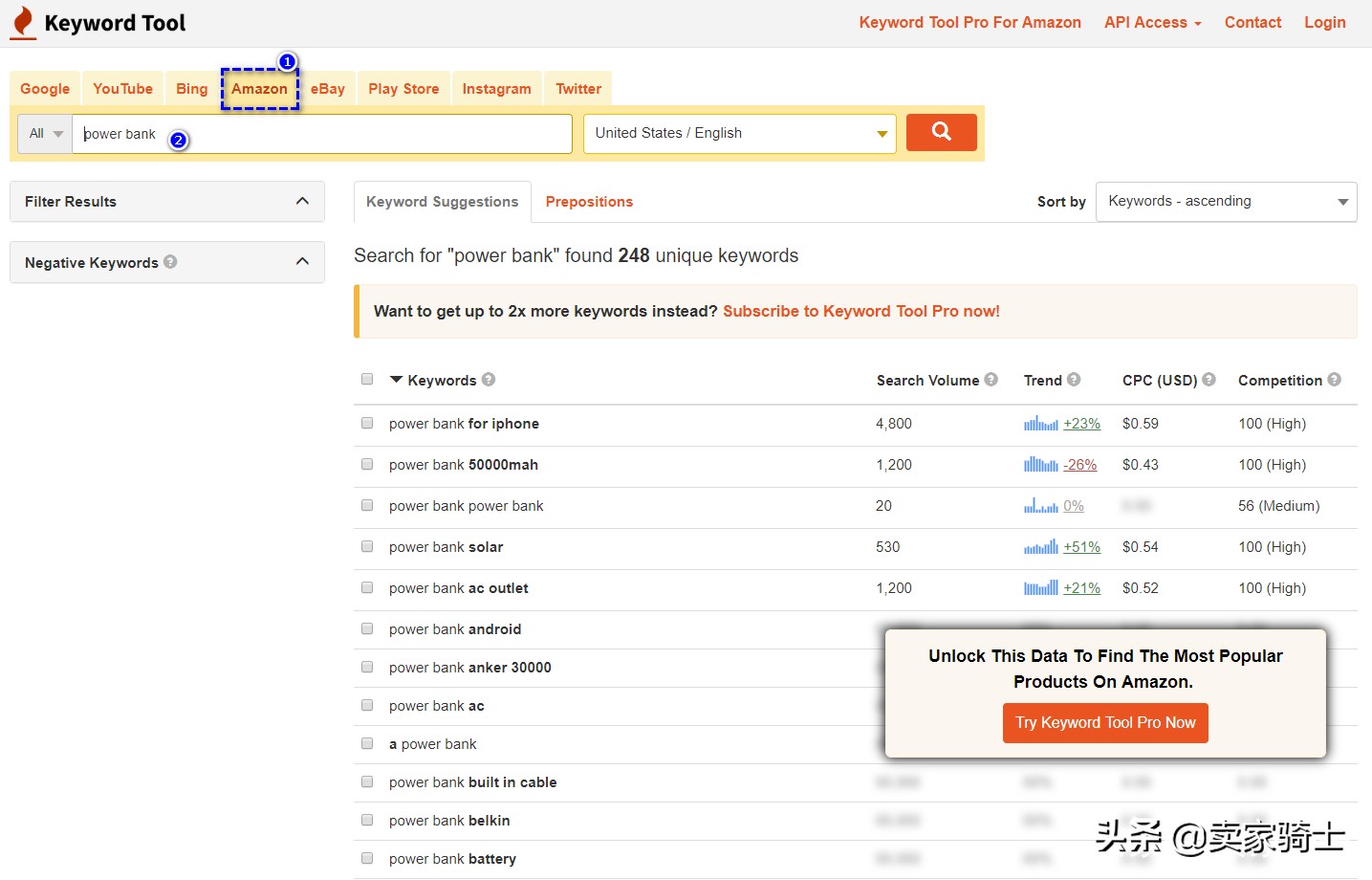This screenshot has height=880, width=1372.
Task: Open the United States / English dropdown
Action: coord(739,134)
